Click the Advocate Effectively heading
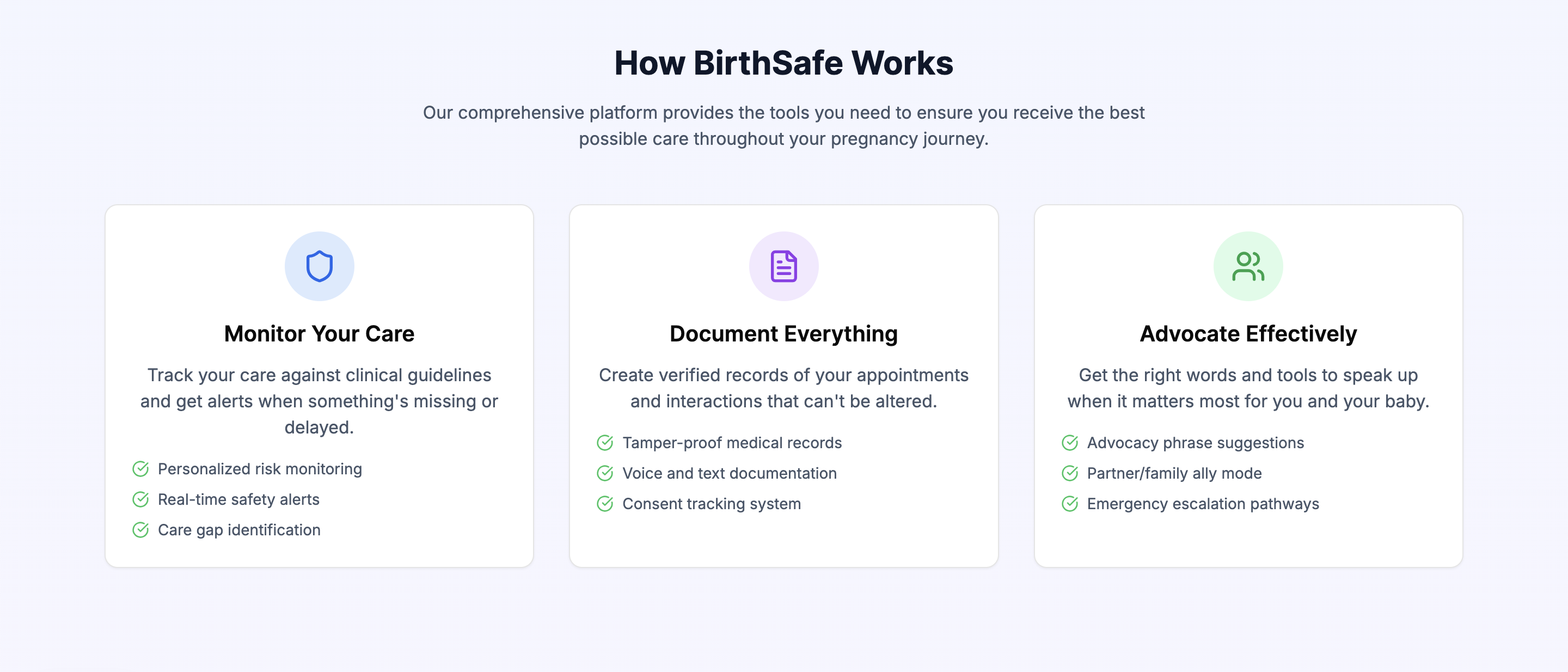The image size is (1568, 672). tap(1248, 334)
